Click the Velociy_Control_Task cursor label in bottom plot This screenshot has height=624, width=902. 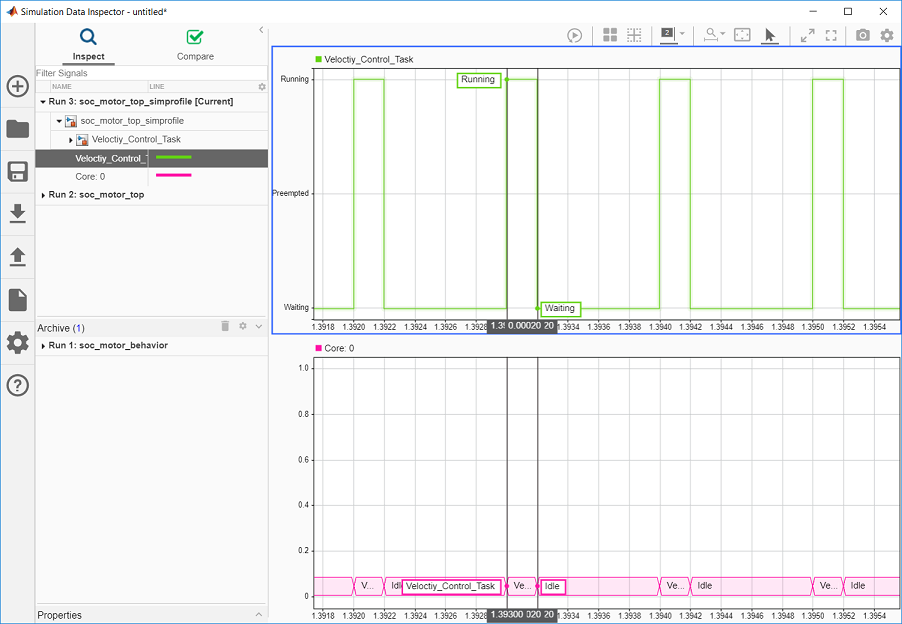pos(450,586)
